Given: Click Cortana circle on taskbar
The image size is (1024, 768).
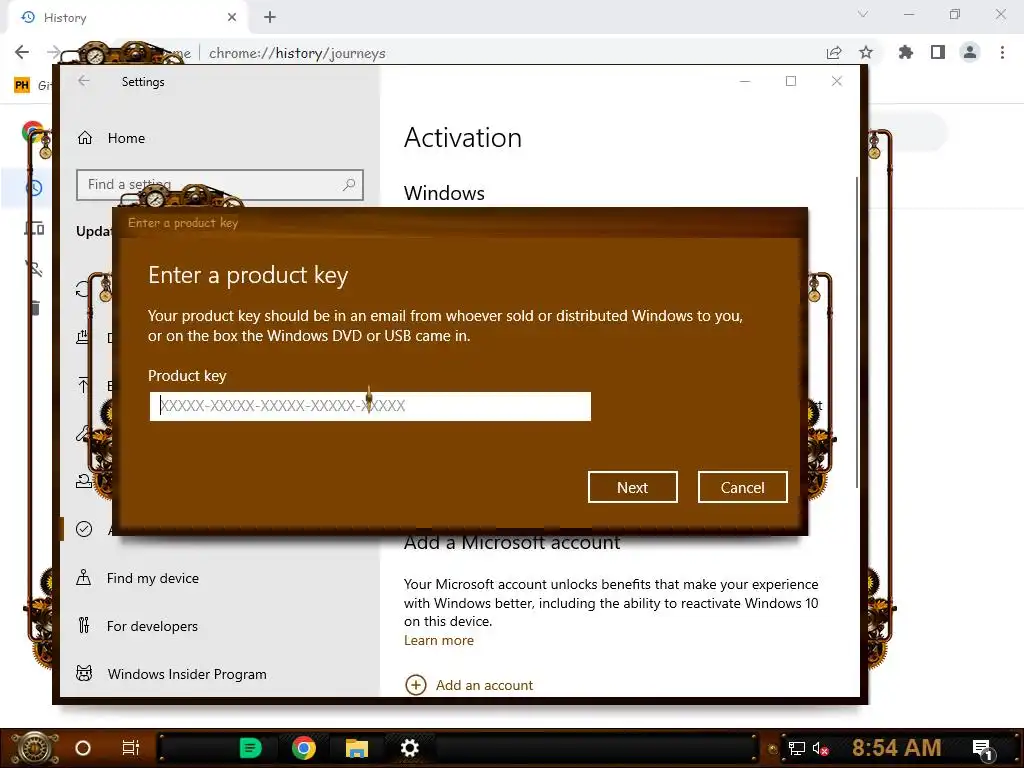Looking at the screenshot, I should (x=83, y=748).
